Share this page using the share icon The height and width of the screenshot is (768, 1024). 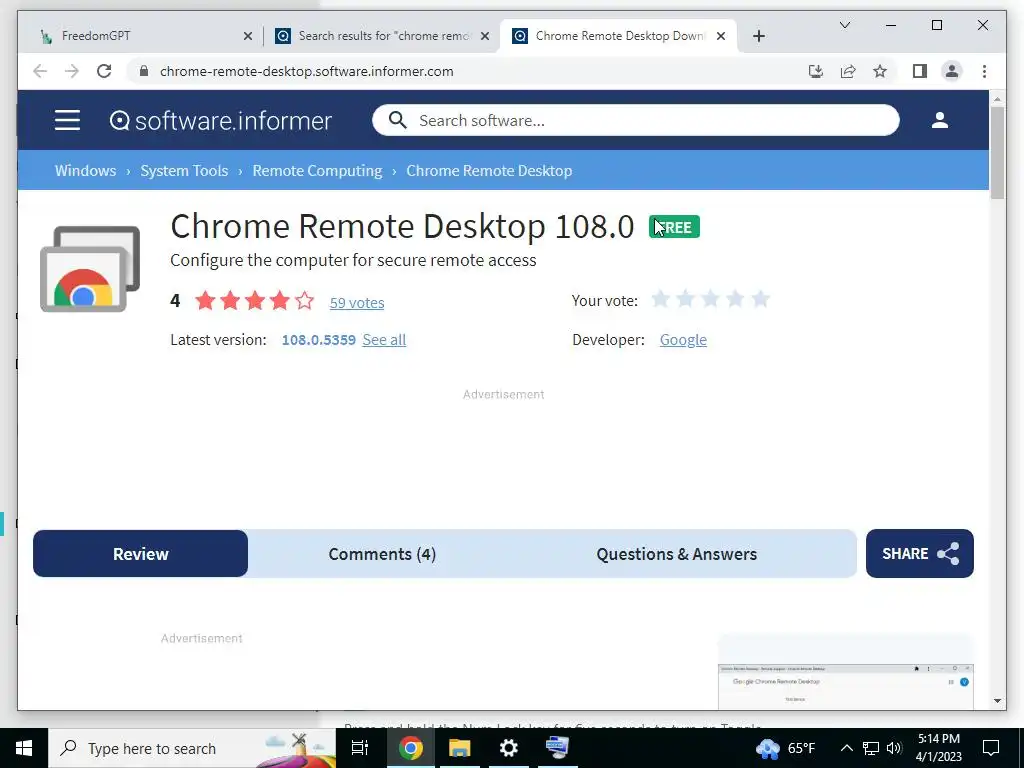pos(848,71)
